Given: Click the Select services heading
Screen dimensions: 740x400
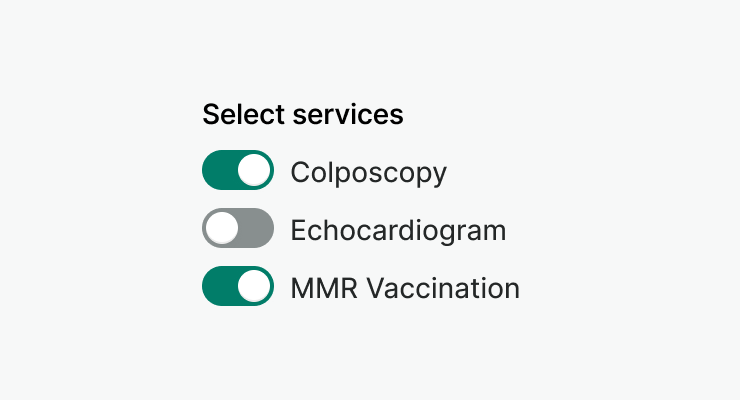Looking at the screenshot, I should (x=303, y=115).
